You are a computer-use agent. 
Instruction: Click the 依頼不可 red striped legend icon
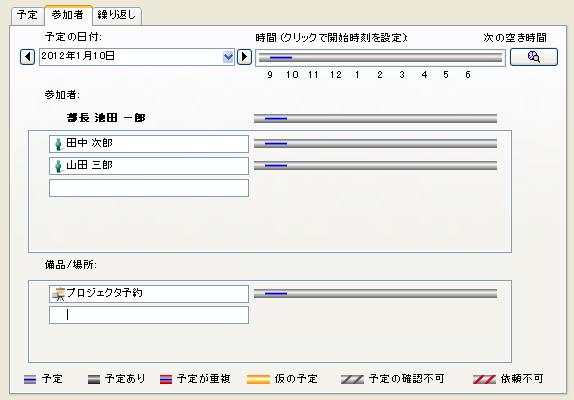click(484, 380)
